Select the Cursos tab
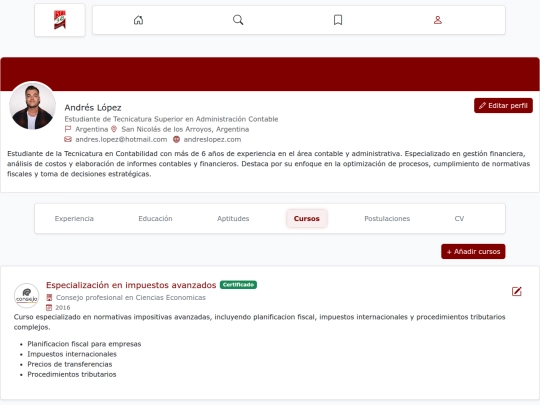 coord(307,218)
